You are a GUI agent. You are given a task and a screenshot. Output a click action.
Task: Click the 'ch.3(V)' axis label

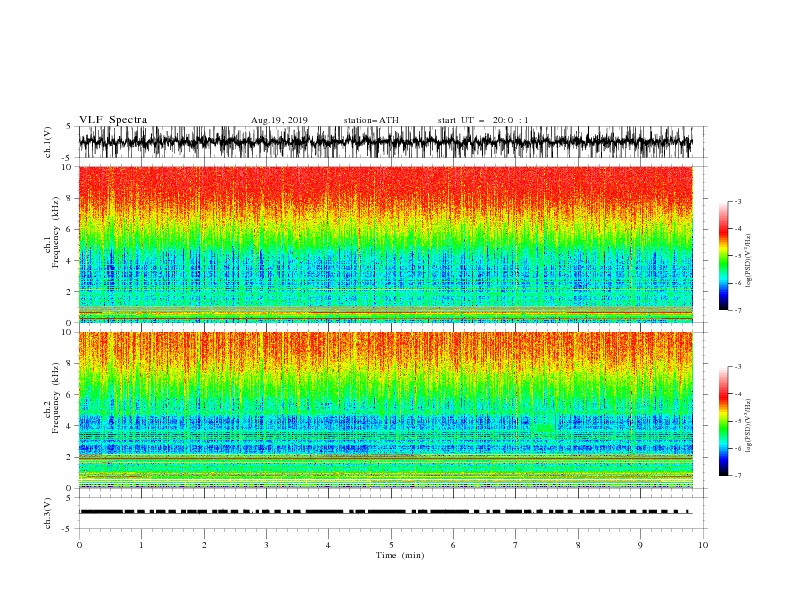(x=48, y=513)
